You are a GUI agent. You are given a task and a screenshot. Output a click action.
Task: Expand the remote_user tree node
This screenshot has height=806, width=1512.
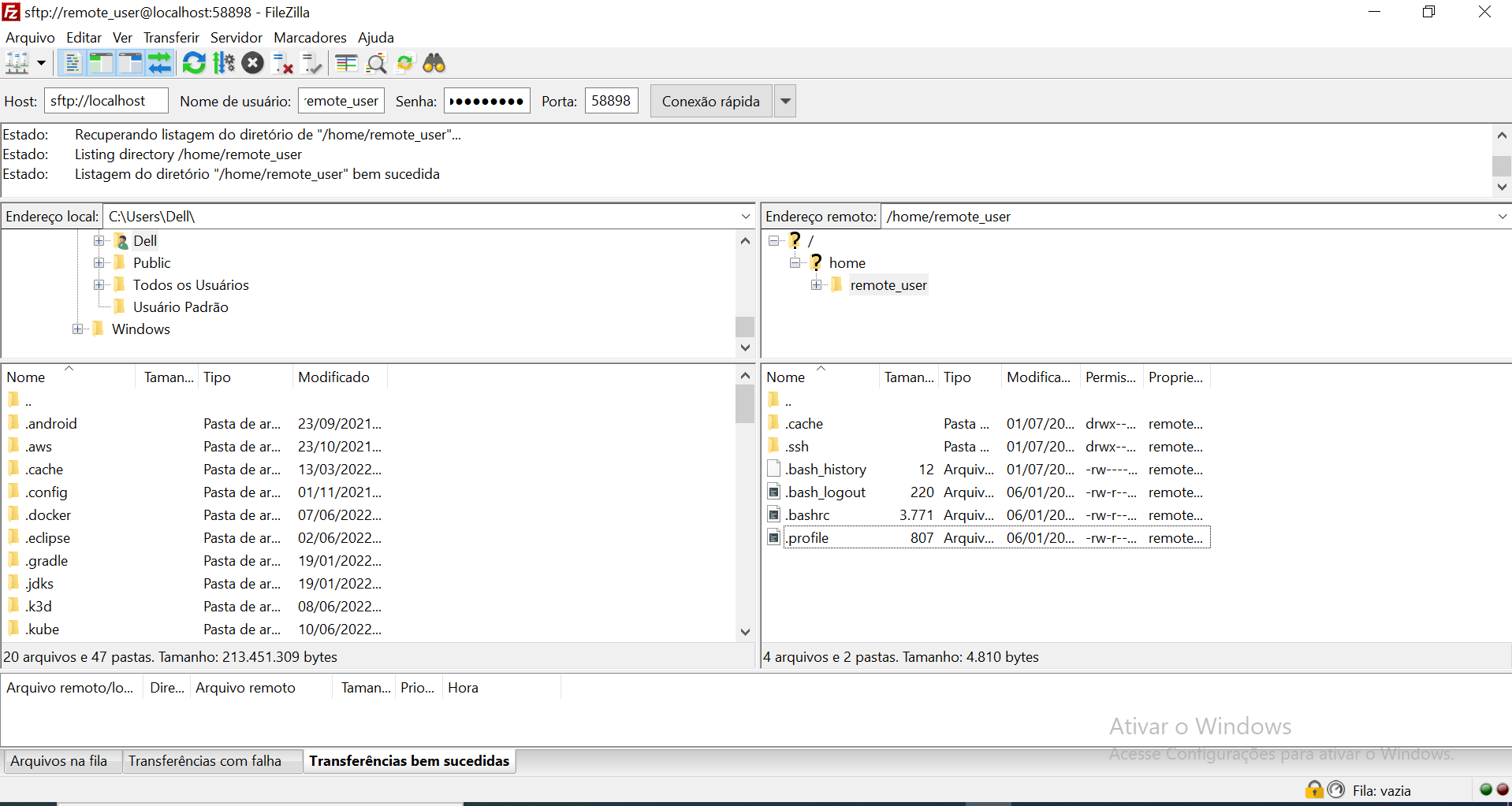(817, 284)
